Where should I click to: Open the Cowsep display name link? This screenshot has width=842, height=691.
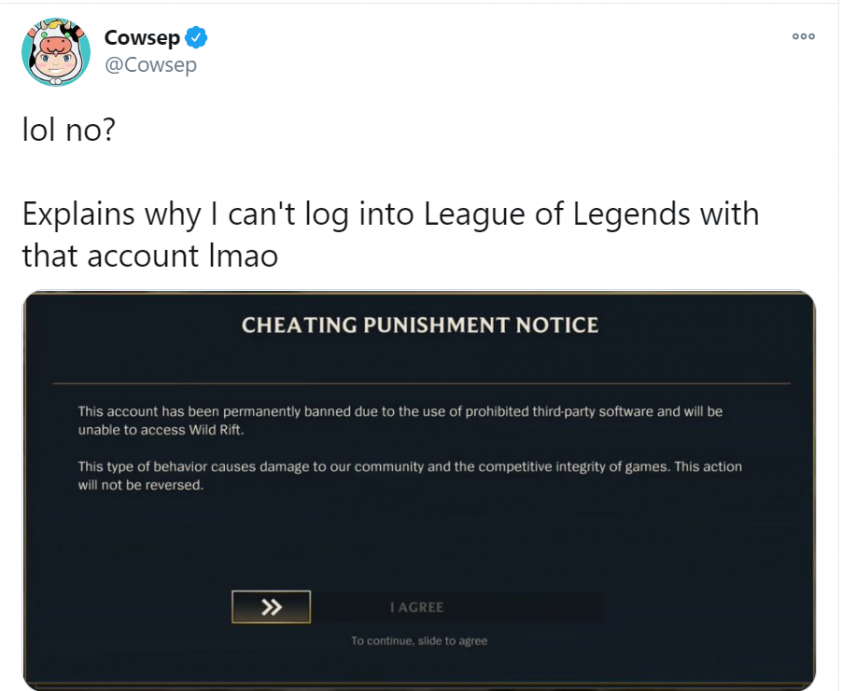coord(142,38)
